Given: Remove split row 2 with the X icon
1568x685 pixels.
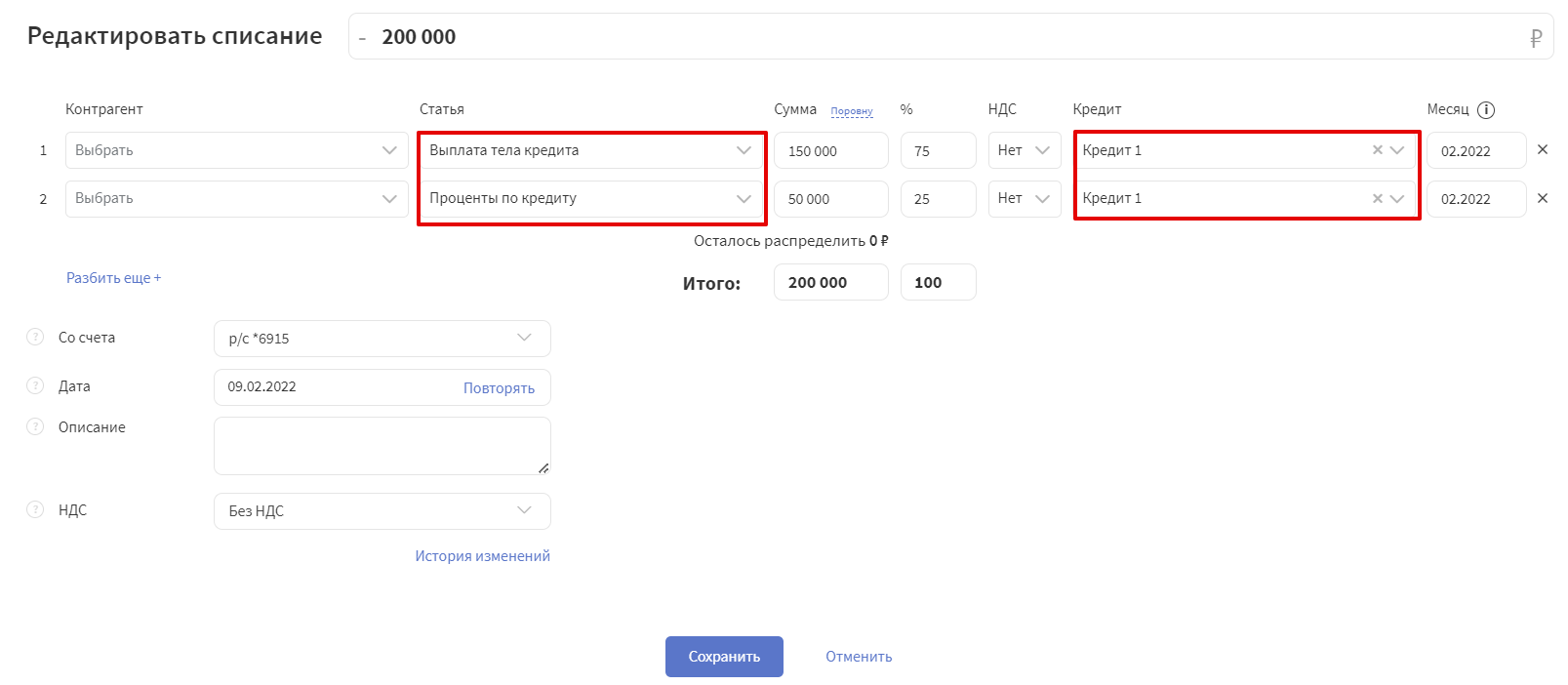Looking at the screenshot, I should click(x=1543, y=198).
